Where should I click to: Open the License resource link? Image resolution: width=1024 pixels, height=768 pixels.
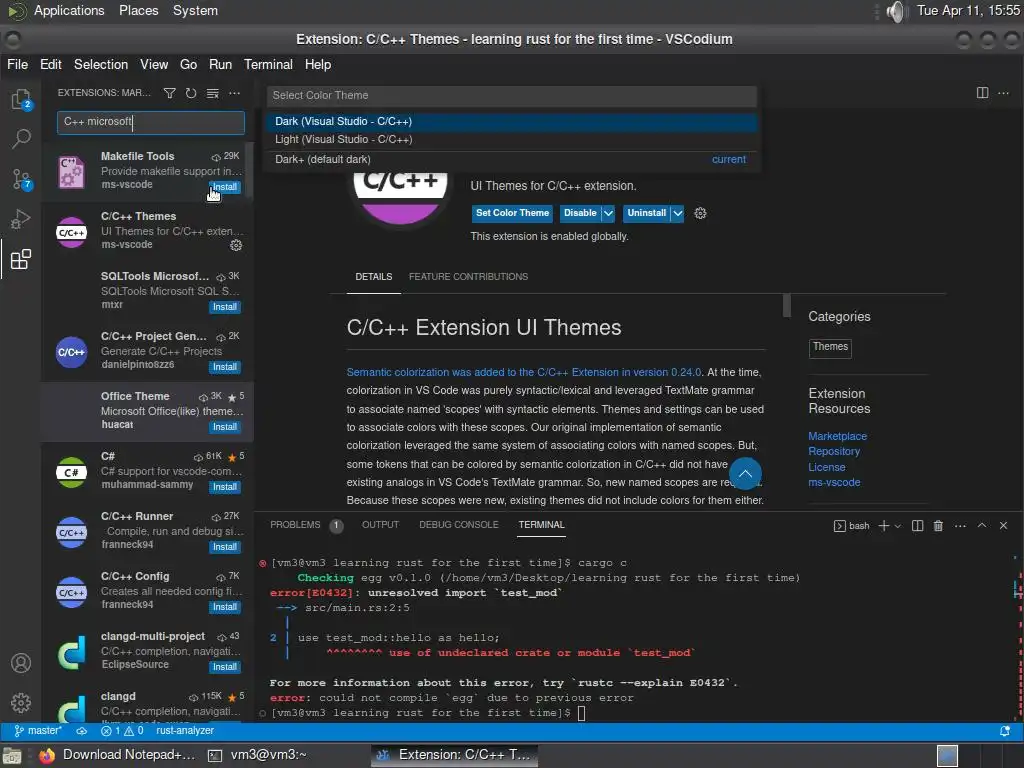pyautogui.click(x=827, y=468)
